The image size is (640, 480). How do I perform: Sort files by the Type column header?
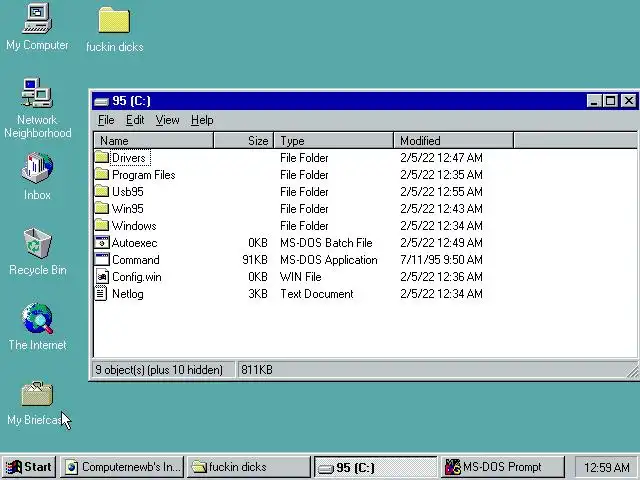click(x=333, y=141)
